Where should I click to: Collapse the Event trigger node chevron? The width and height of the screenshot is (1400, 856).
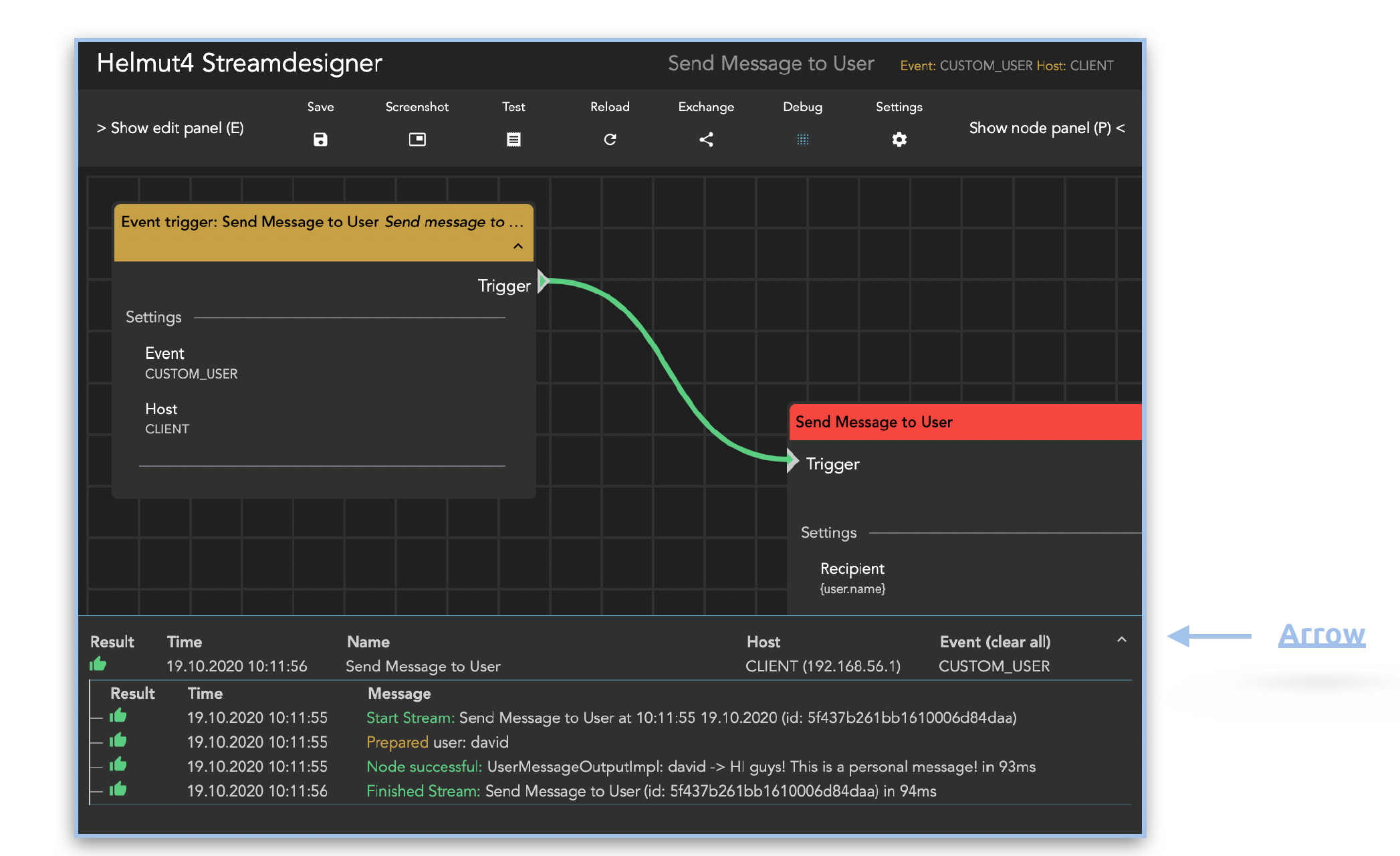point(518,246)
